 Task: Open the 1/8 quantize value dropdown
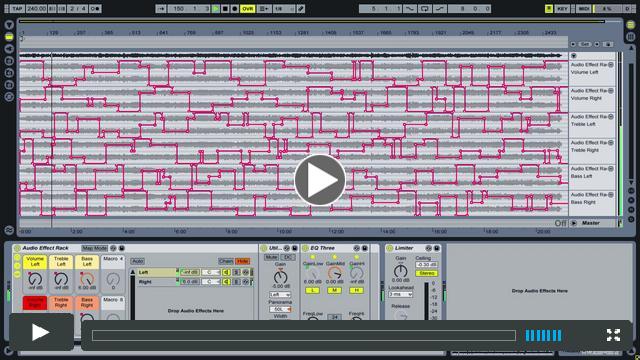[283, 9]
